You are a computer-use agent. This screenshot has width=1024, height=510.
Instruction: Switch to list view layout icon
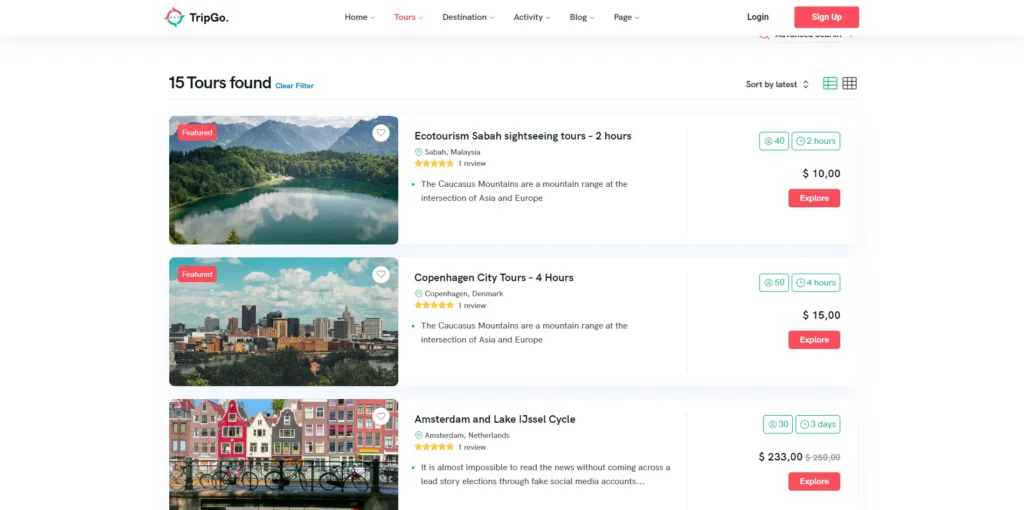click(830, 84)
